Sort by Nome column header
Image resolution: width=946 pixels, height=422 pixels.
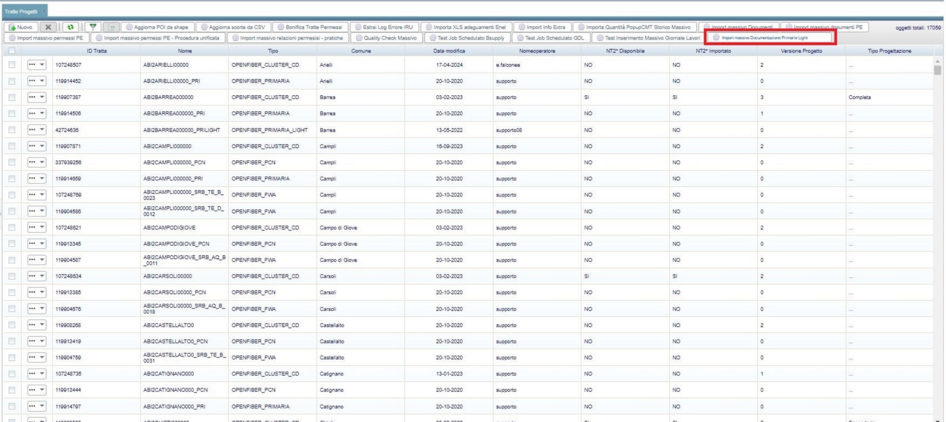185,51
